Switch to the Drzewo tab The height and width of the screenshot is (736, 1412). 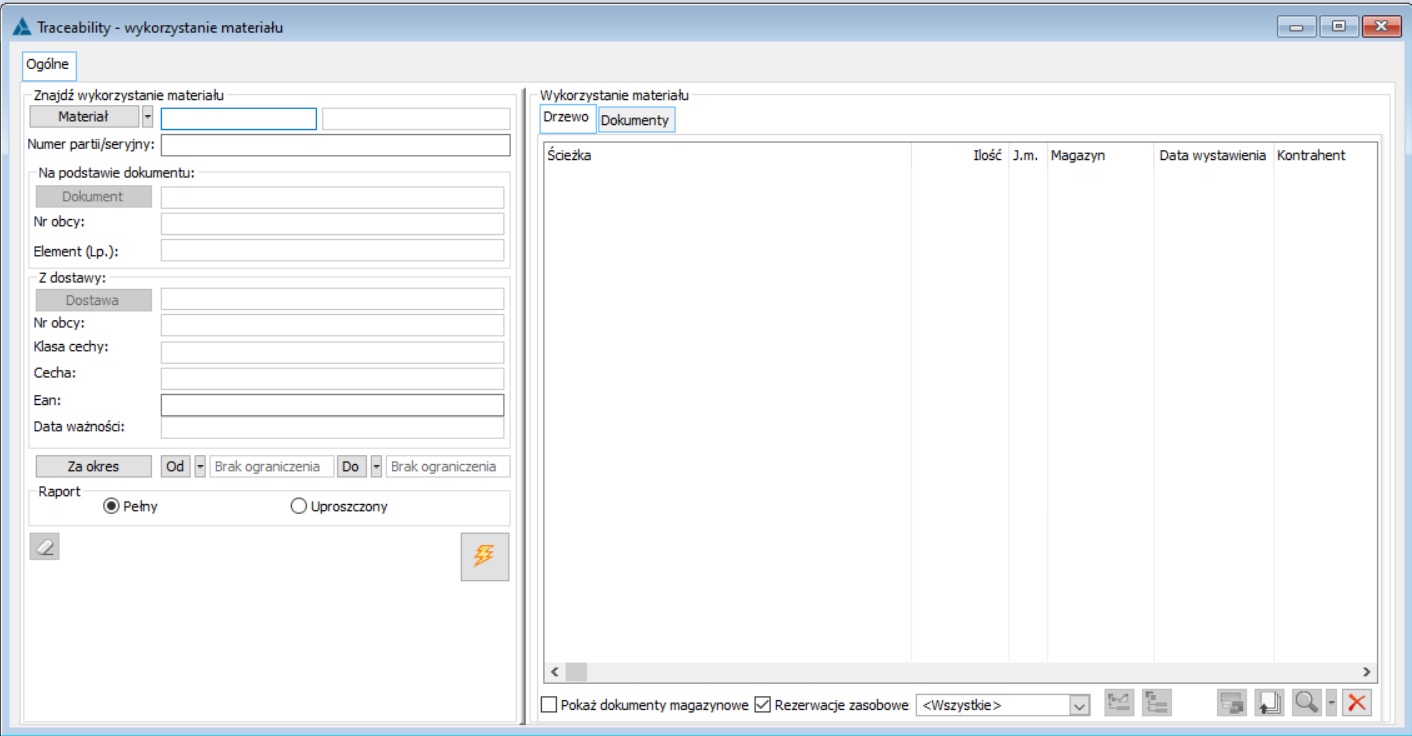pyautogui.click(x=566, y=118)
